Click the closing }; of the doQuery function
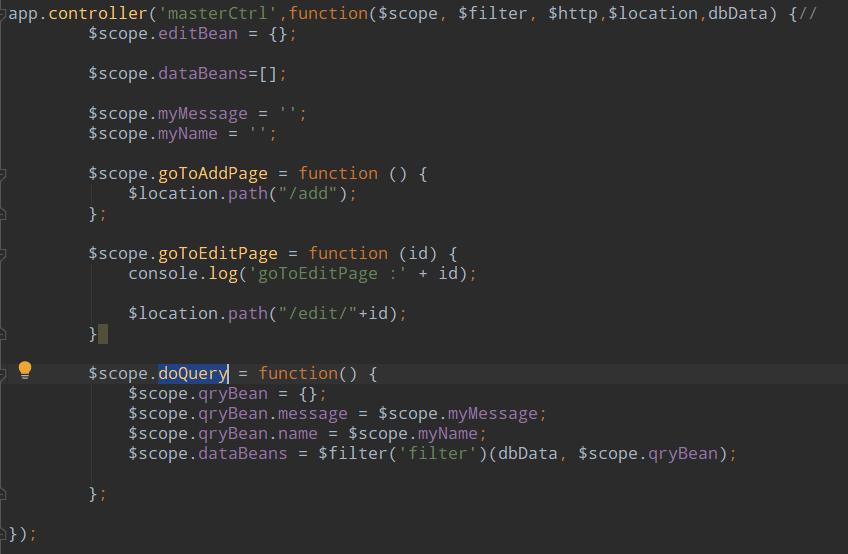Image resolution: width=848 pixels, height=554 pixels. pyautogui.click(x=97, y=494)
